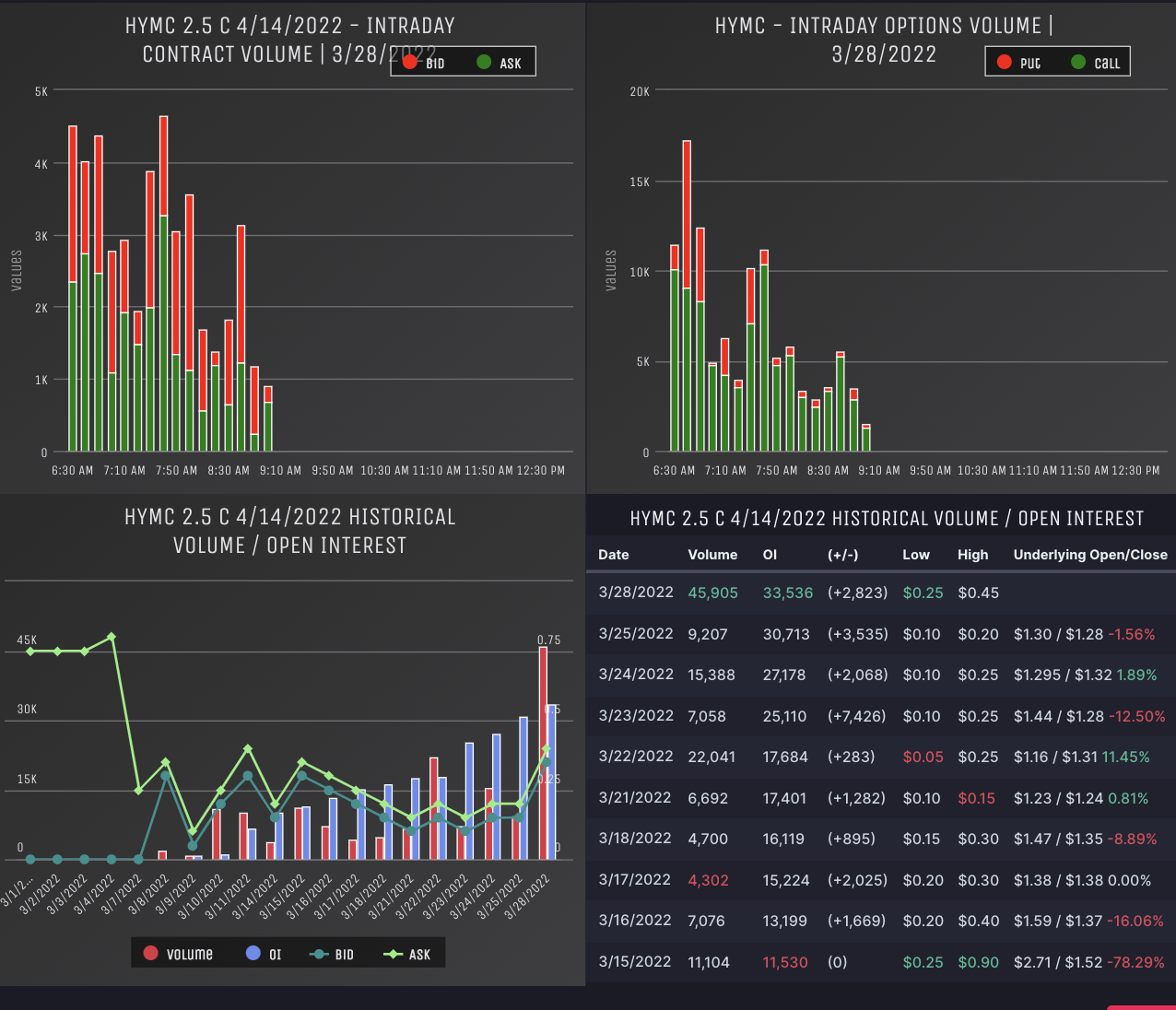Click the (+7,426) change value
The height and width of the screenshot is (1010, 1176).
tap(856, 717)
